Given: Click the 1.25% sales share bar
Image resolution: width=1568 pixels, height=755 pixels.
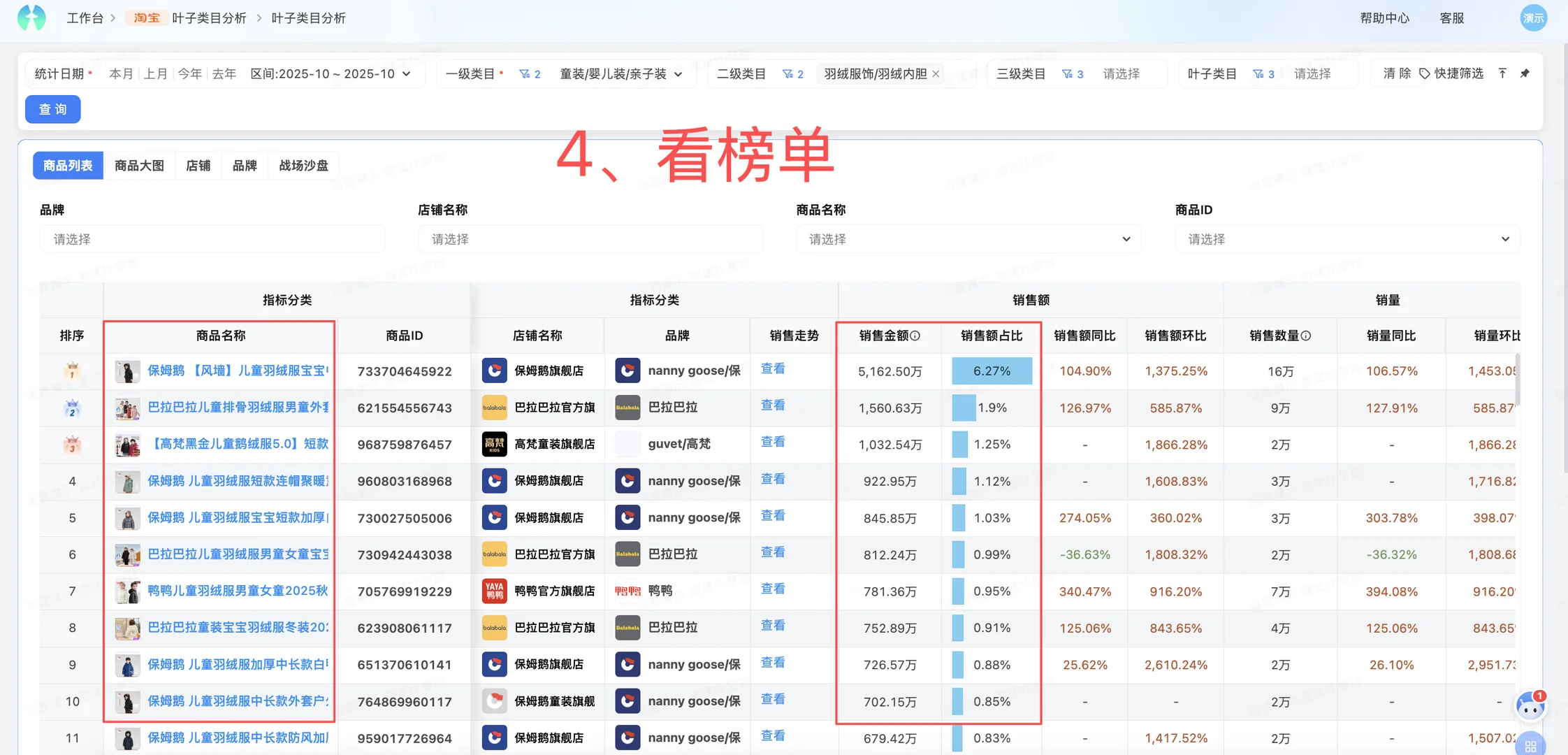Looking at the screenshot, I should click(960, 444).
